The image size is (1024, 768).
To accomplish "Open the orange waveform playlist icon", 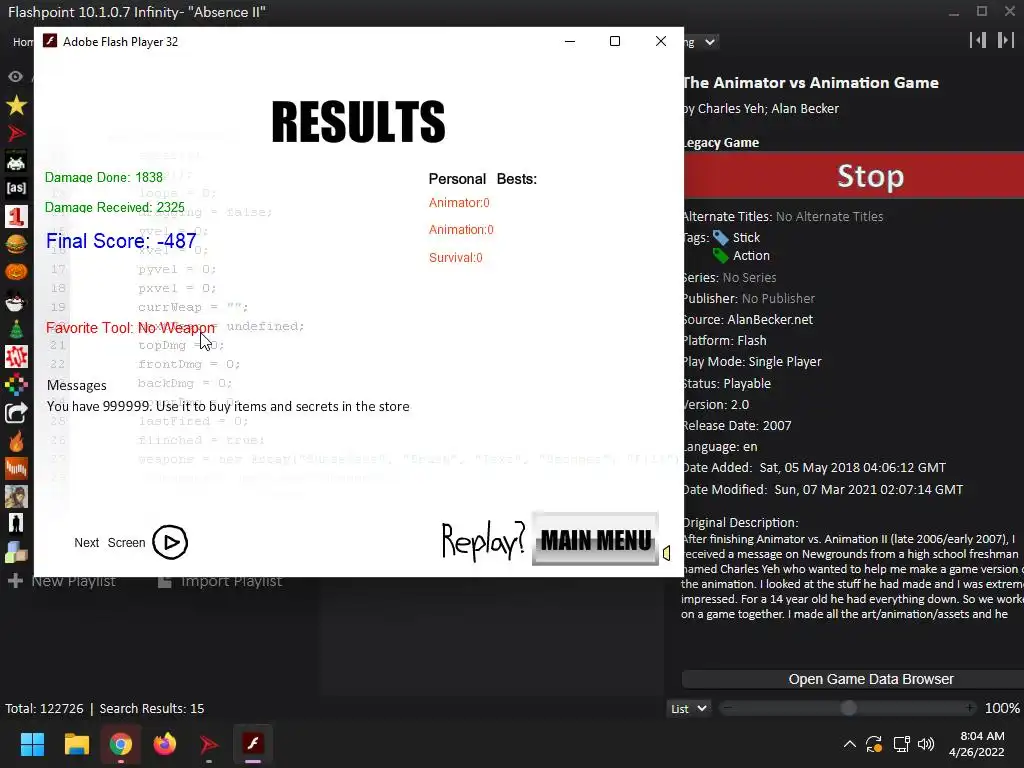I will click(x=16, y=468).
